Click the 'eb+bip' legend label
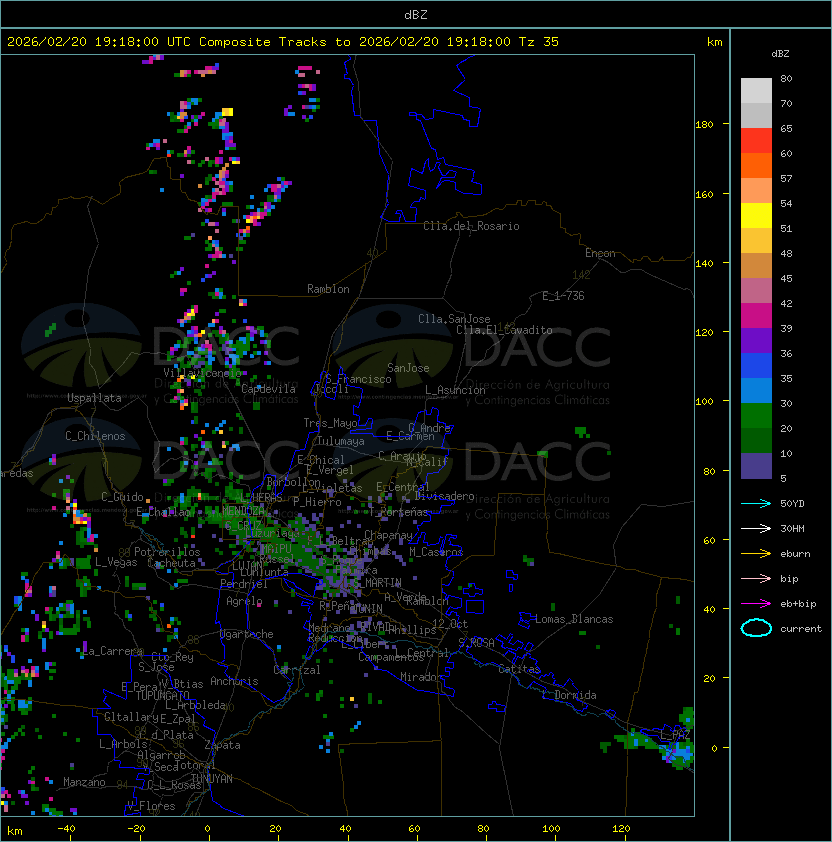 798,604
